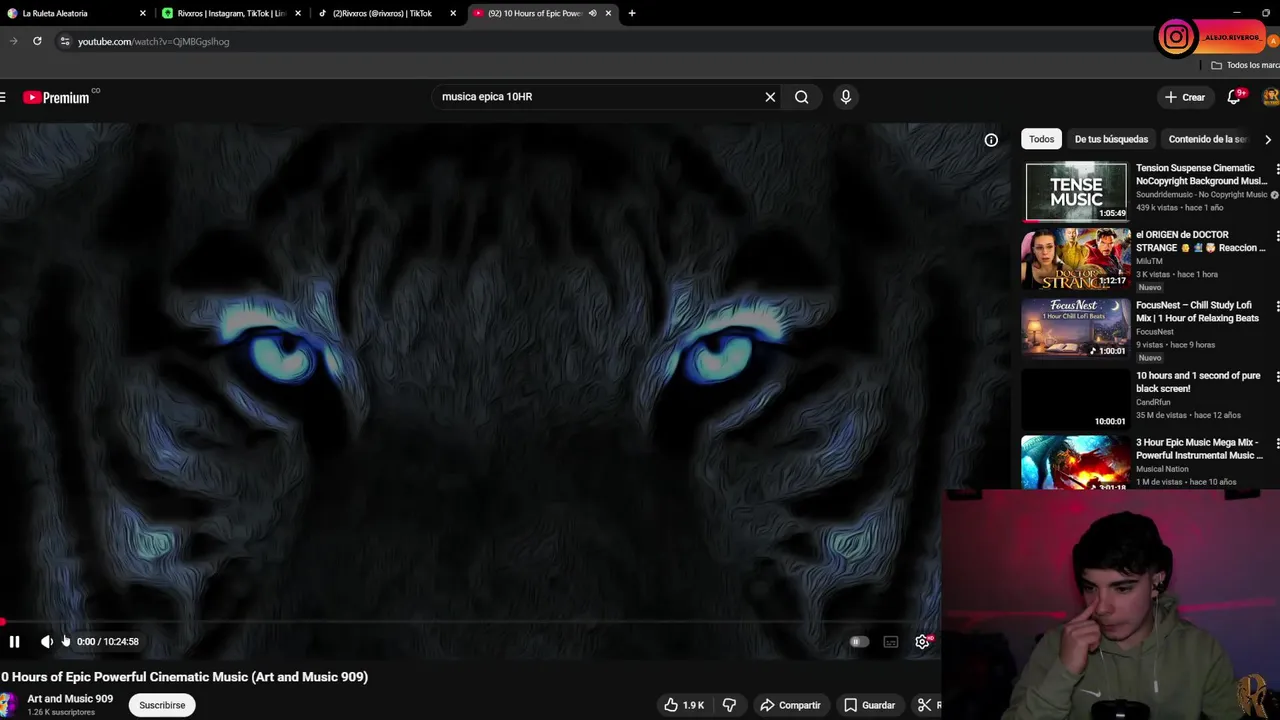Open options menu for FocusNest video
Screen dimensions: 1280x720
point(1277,306)
